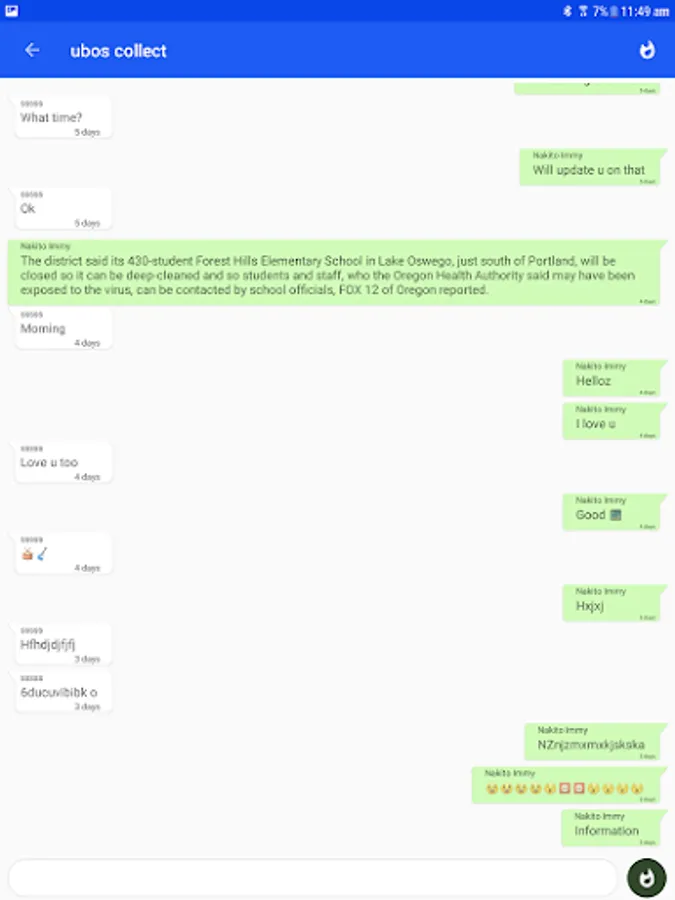Select the 'What time?' message bubble

[63, 117]
